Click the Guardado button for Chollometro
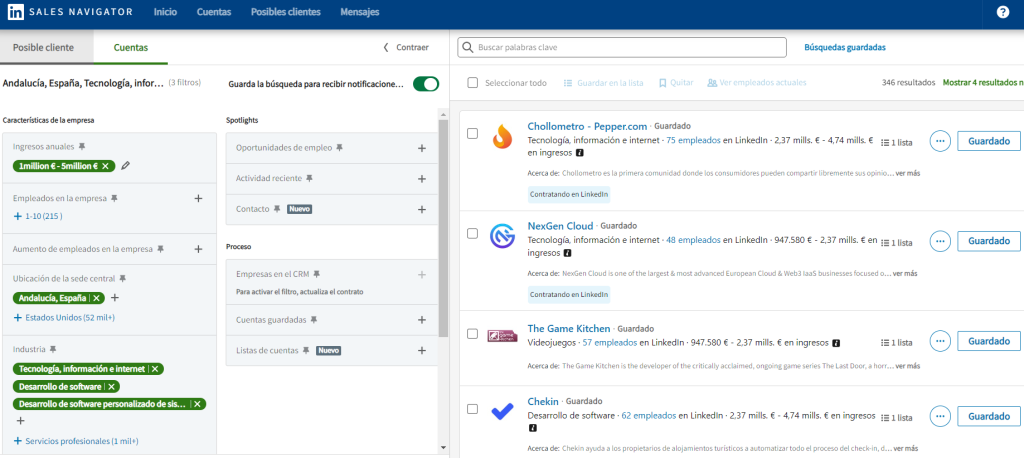Screen dimensions: 1024x458 point(989,140)
